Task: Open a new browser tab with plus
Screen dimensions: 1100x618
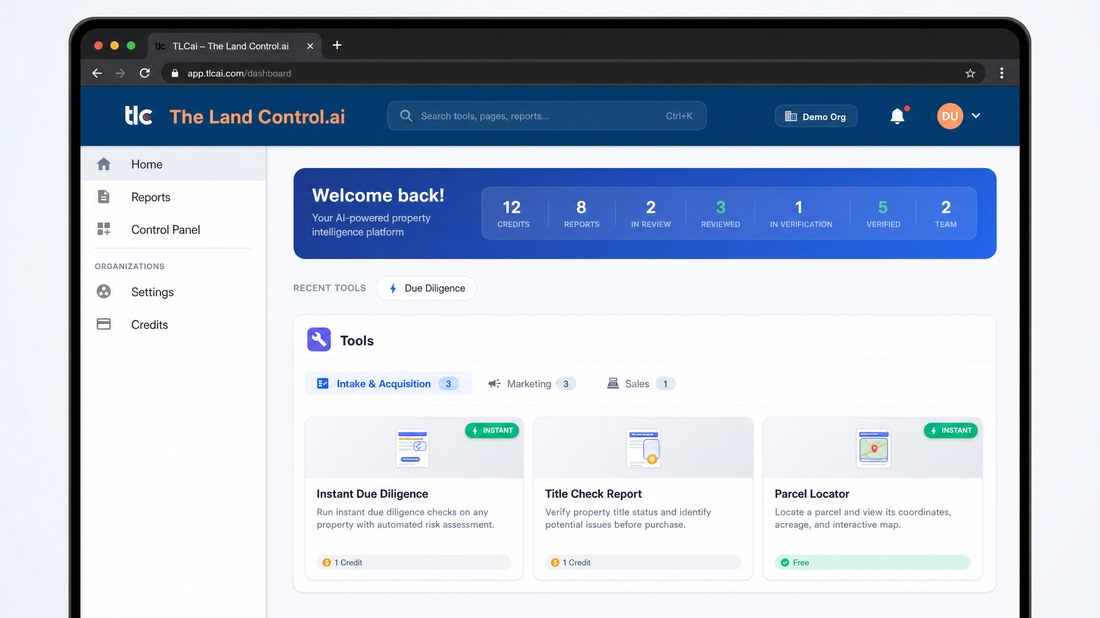Action: click(x=337, y=45)
